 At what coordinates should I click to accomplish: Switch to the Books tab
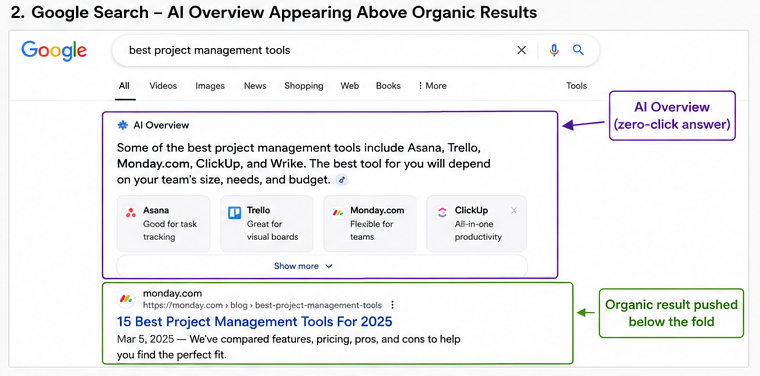(388, 86)
